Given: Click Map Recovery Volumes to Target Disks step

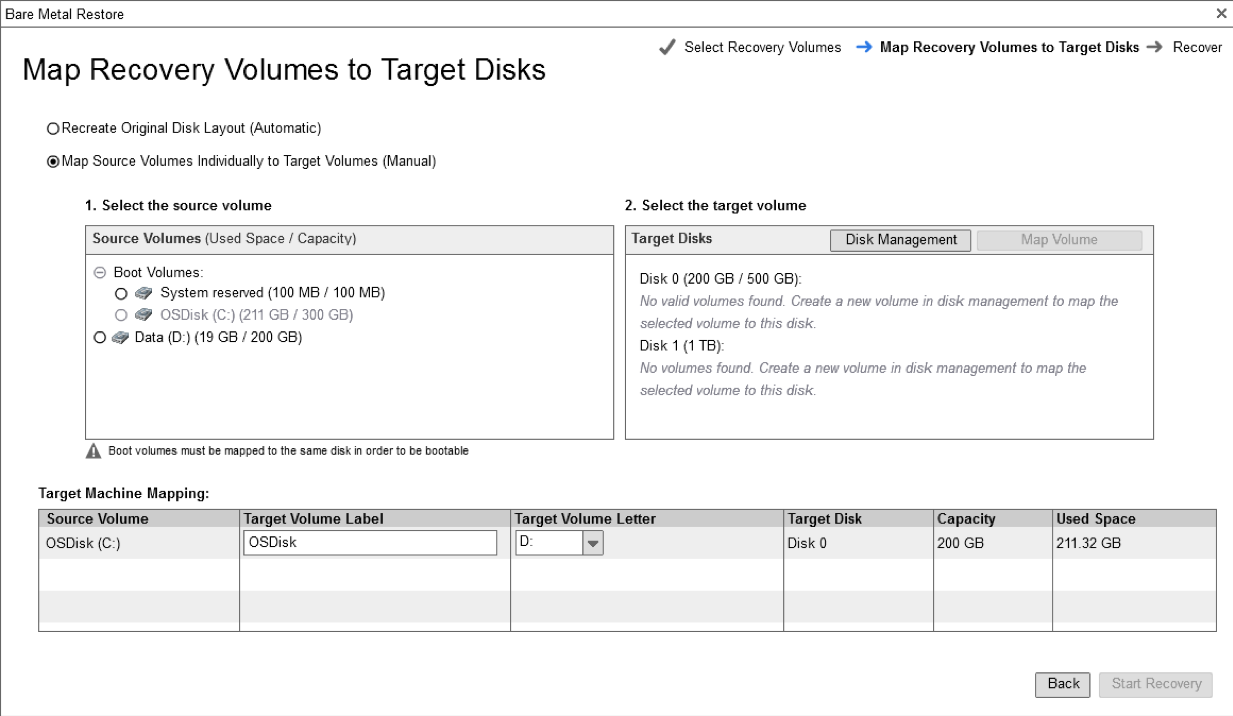Looking at the screenshot, I should (1009, 48).
